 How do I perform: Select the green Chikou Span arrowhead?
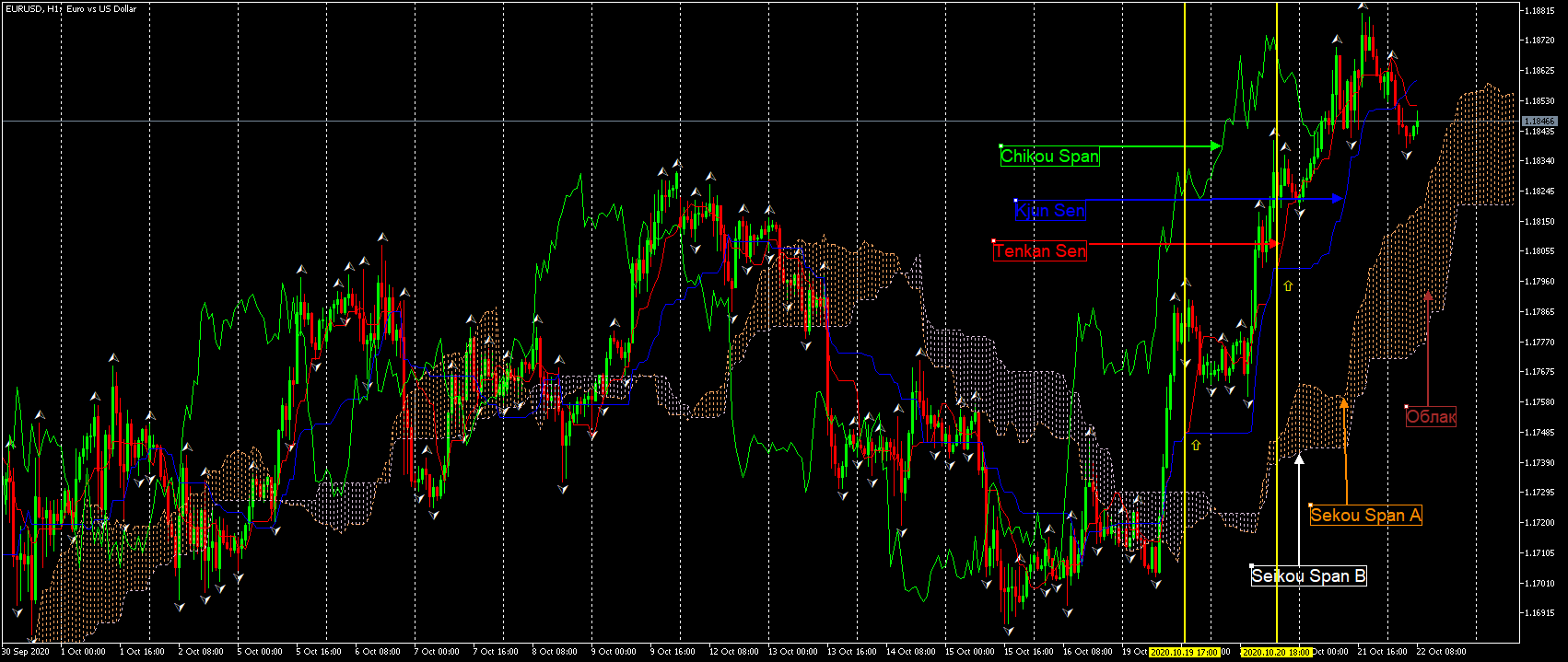pos(1216,146)
